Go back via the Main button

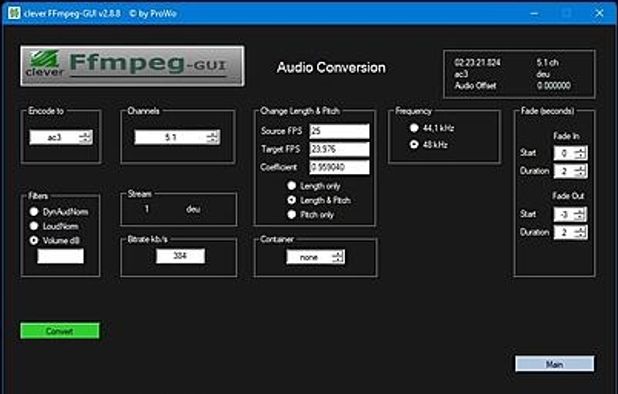(x=555, y=364)
